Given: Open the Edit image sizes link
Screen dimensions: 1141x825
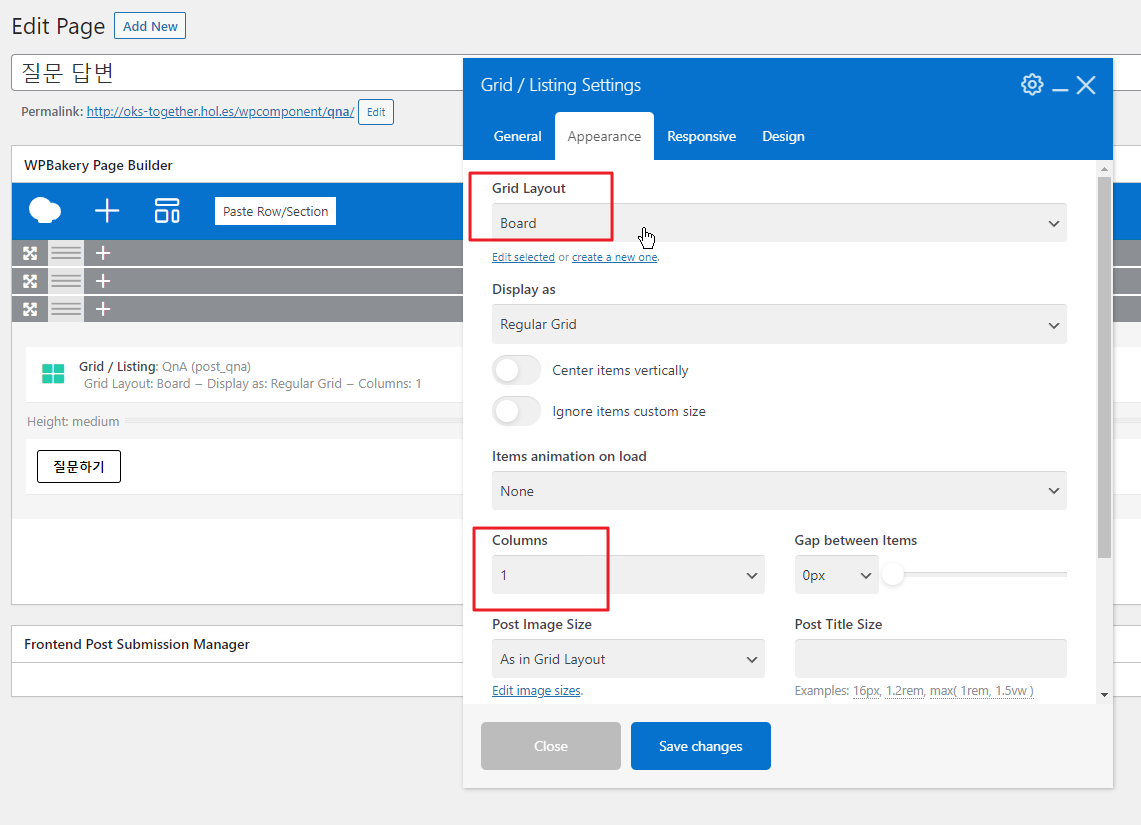Looking at the screenshot, I should [536, 690].
